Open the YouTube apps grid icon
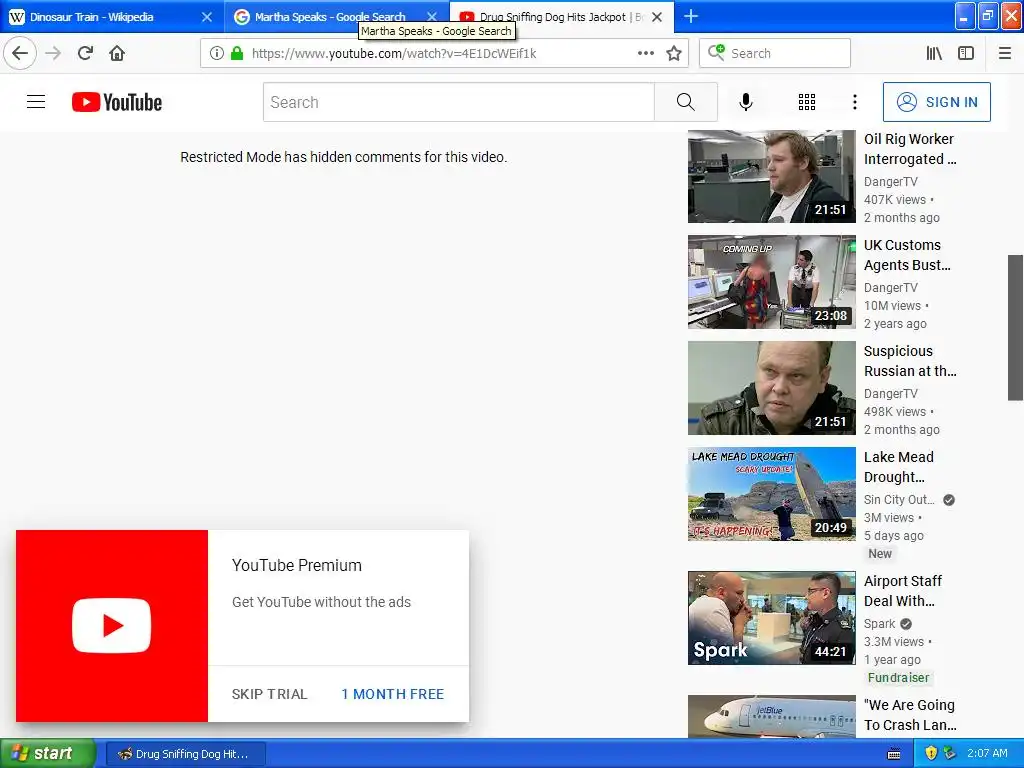The image size is (1024, 768). 807,102
